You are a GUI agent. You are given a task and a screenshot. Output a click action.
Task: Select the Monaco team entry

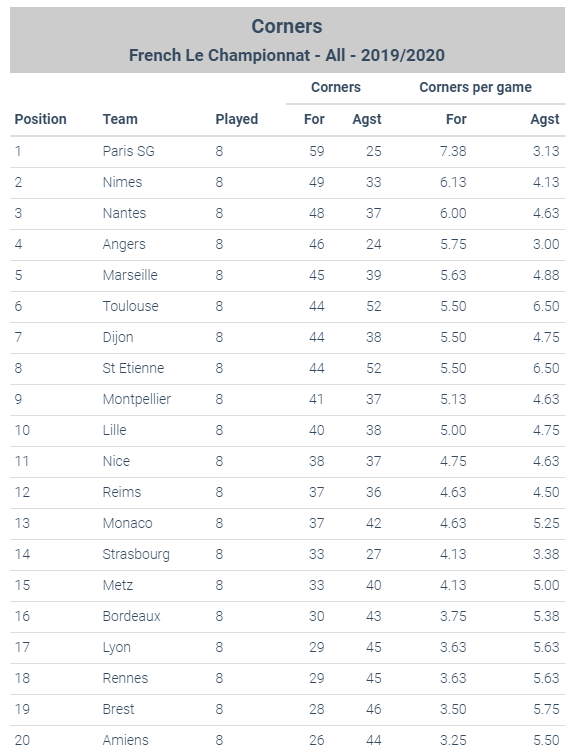pos(128,523)
